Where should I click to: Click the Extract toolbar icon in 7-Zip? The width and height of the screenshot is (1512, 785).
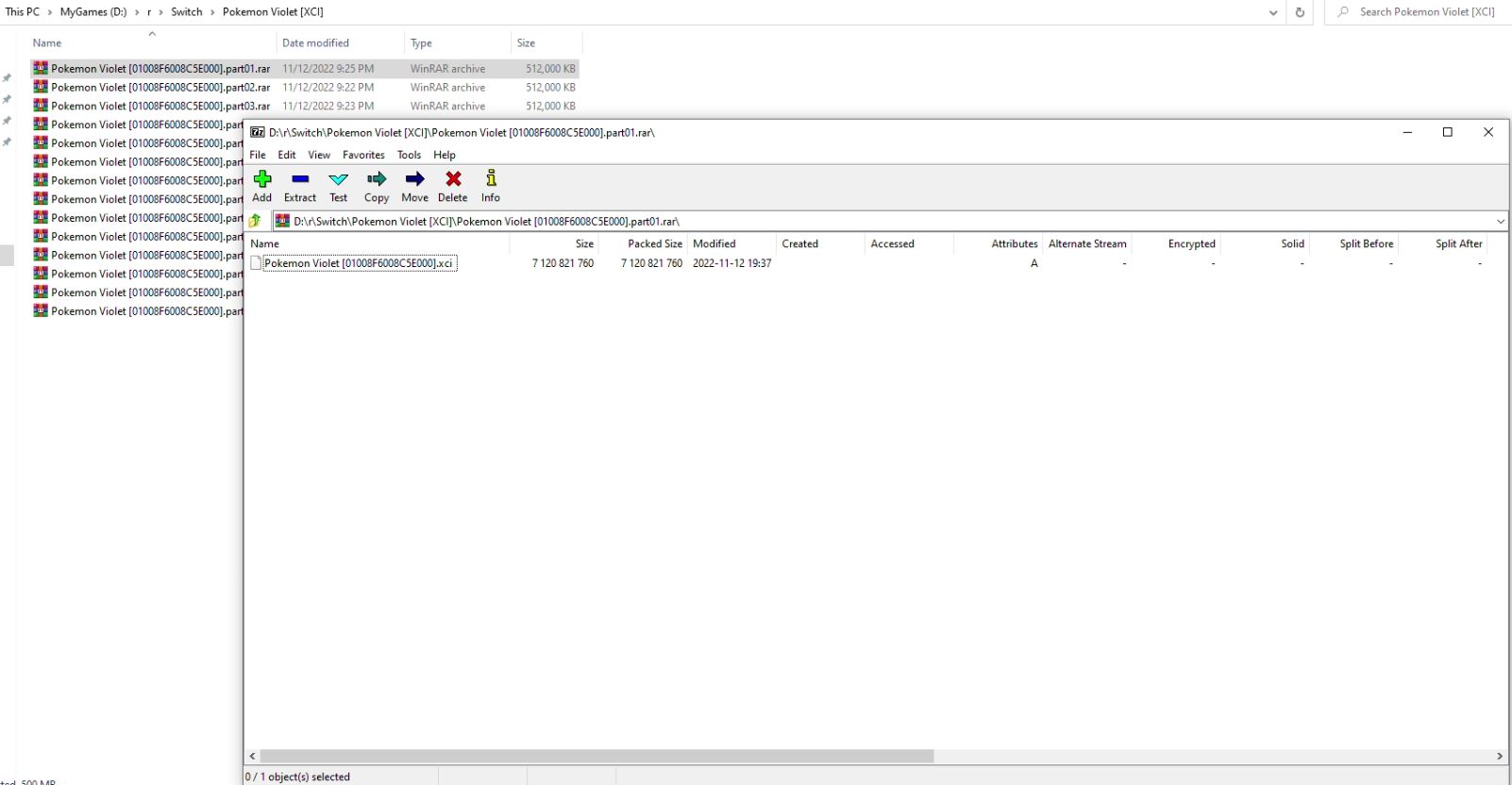point(300,179)
